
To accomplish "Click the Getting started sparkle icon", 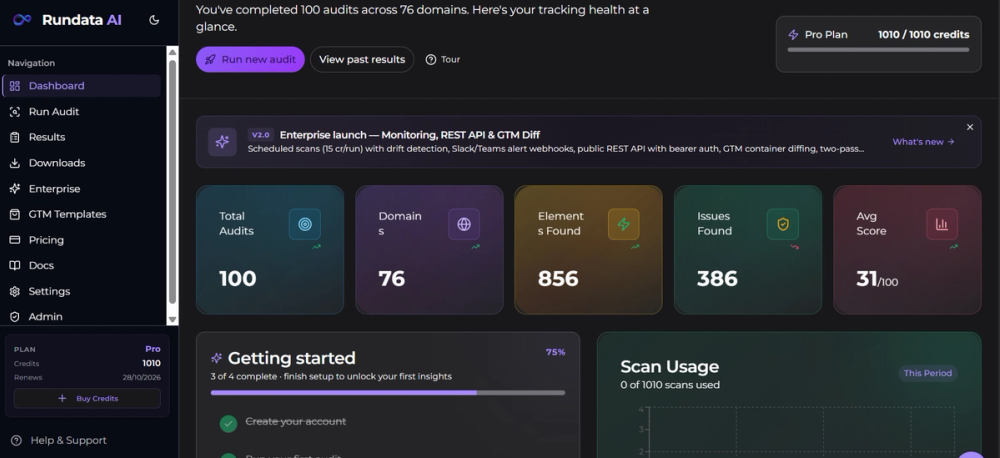I will point(216,358).
